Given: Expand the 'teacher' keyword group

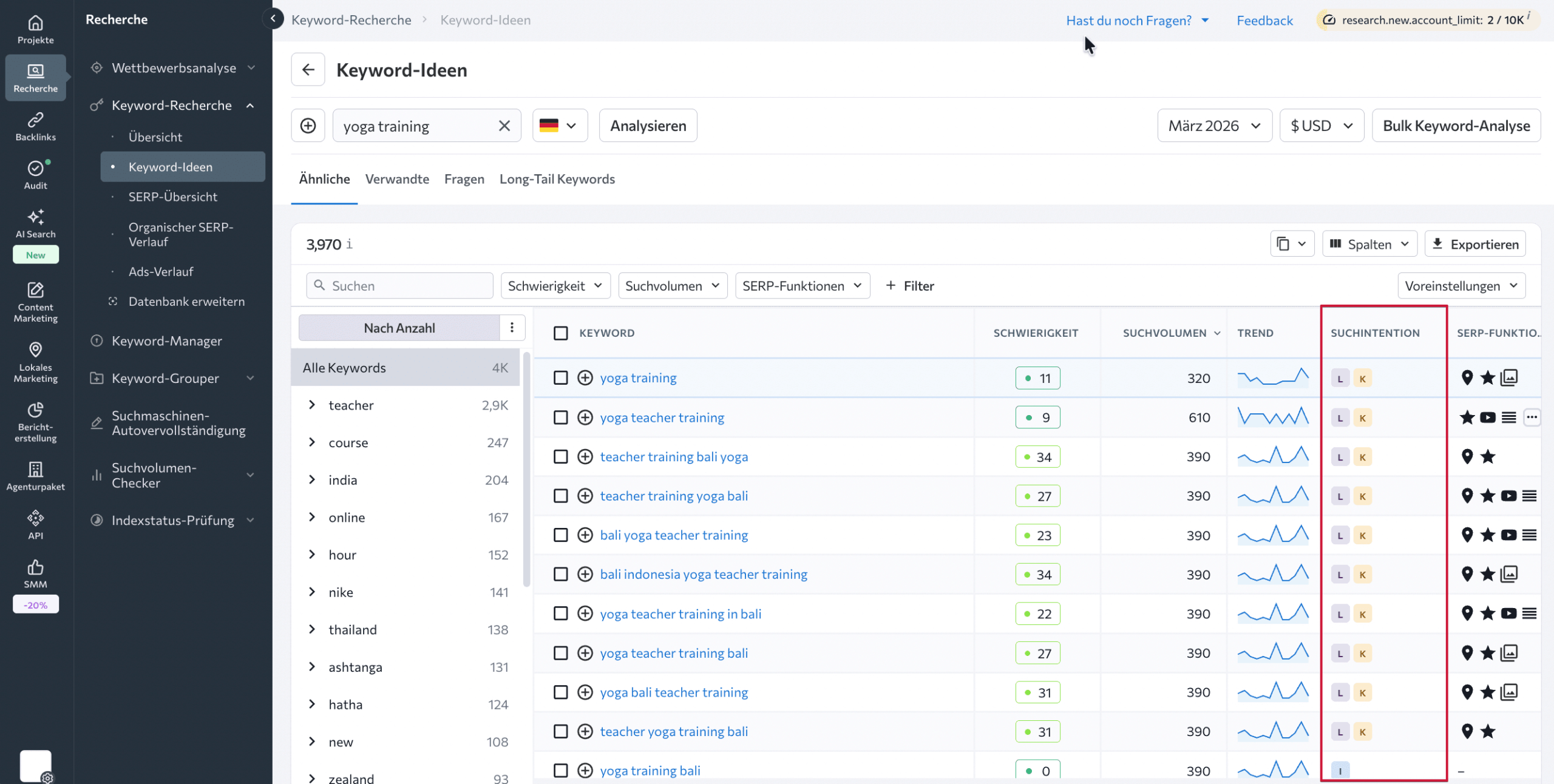Looking at the screenshot, I should coord(313,405).
